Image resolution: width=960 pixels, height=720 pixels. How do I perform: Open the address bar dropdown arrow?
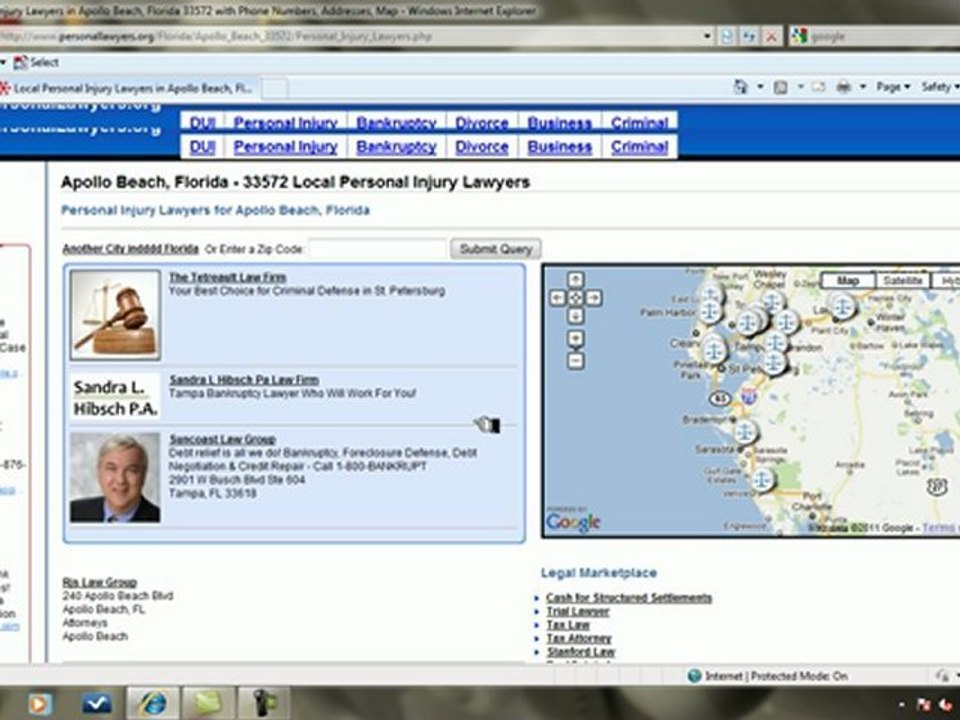coord(707,37)
